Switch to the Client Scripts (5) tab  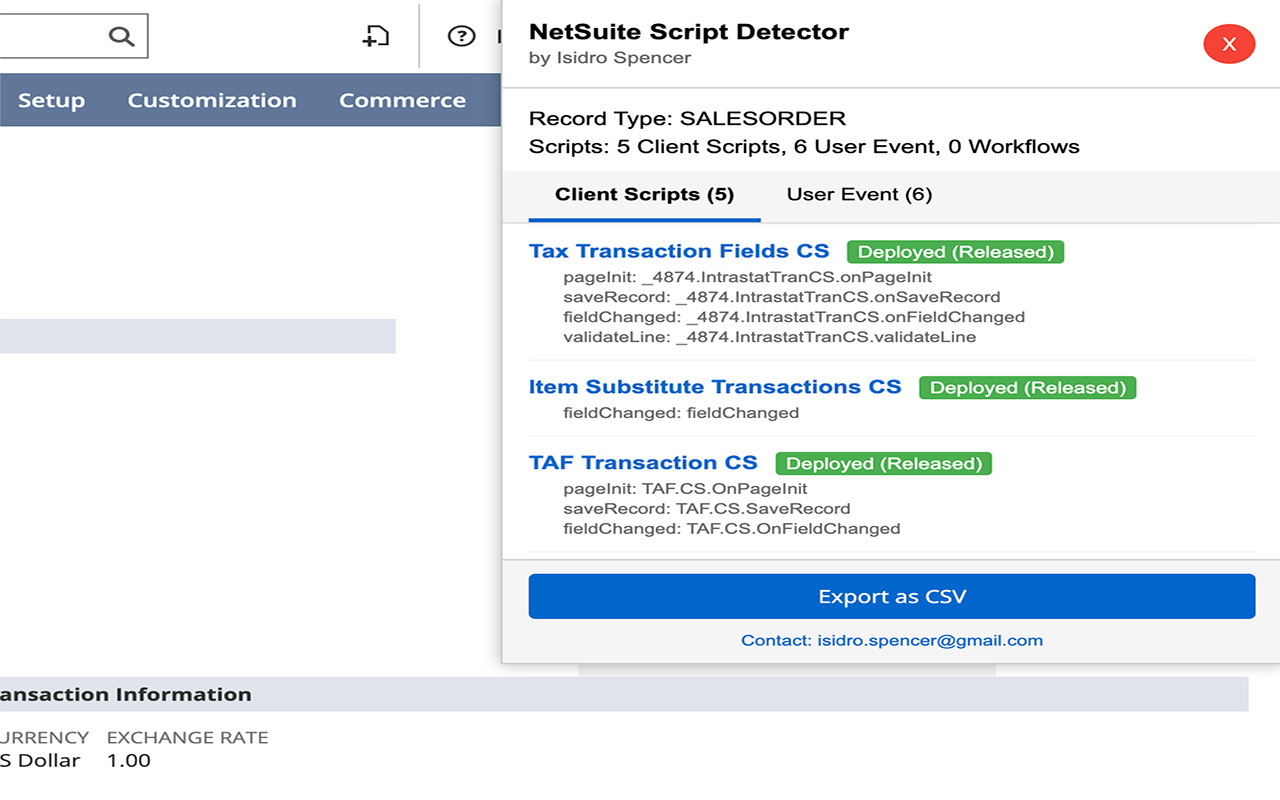[645, 195]
